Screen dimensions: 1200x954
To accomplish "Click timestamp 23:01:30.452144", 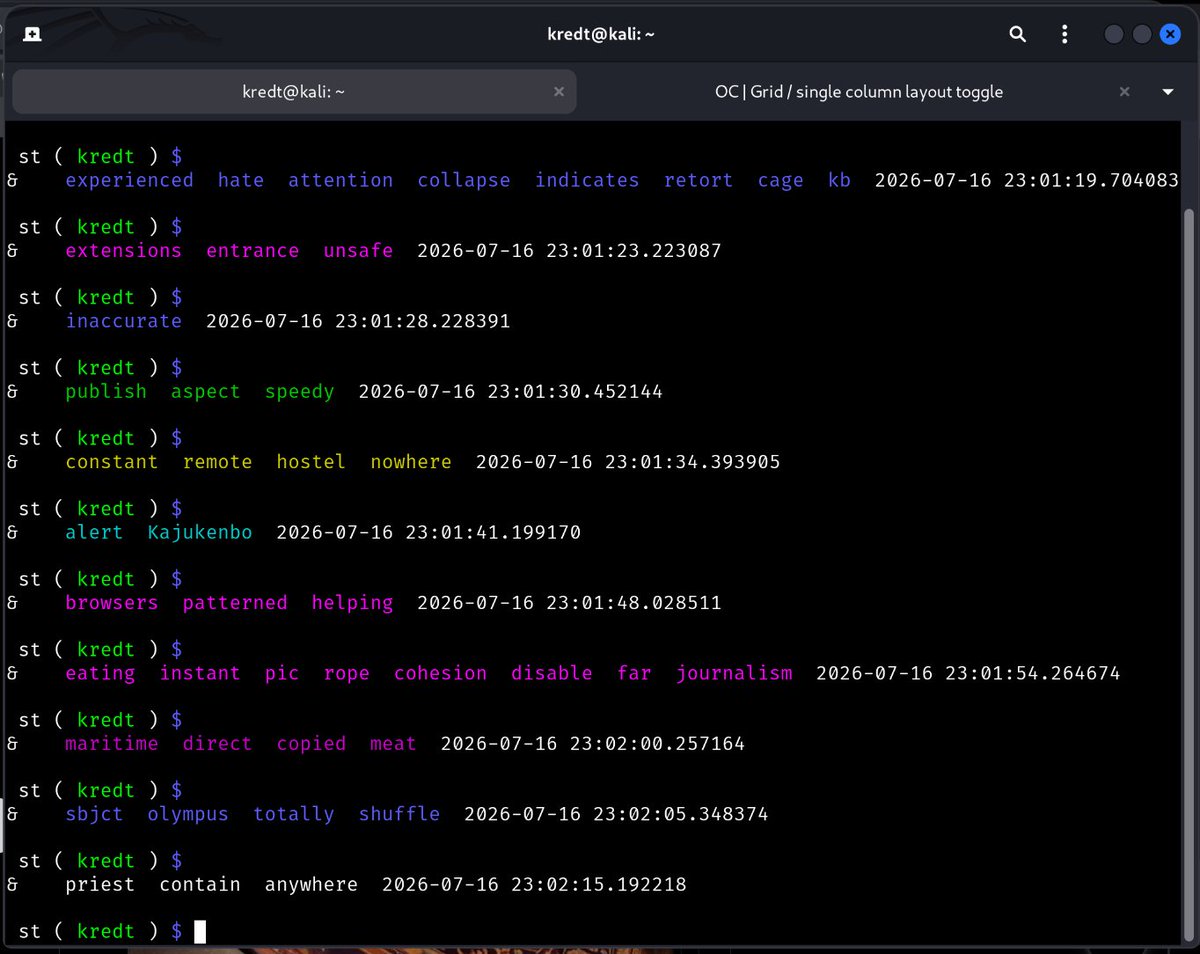I will point(575,392).
